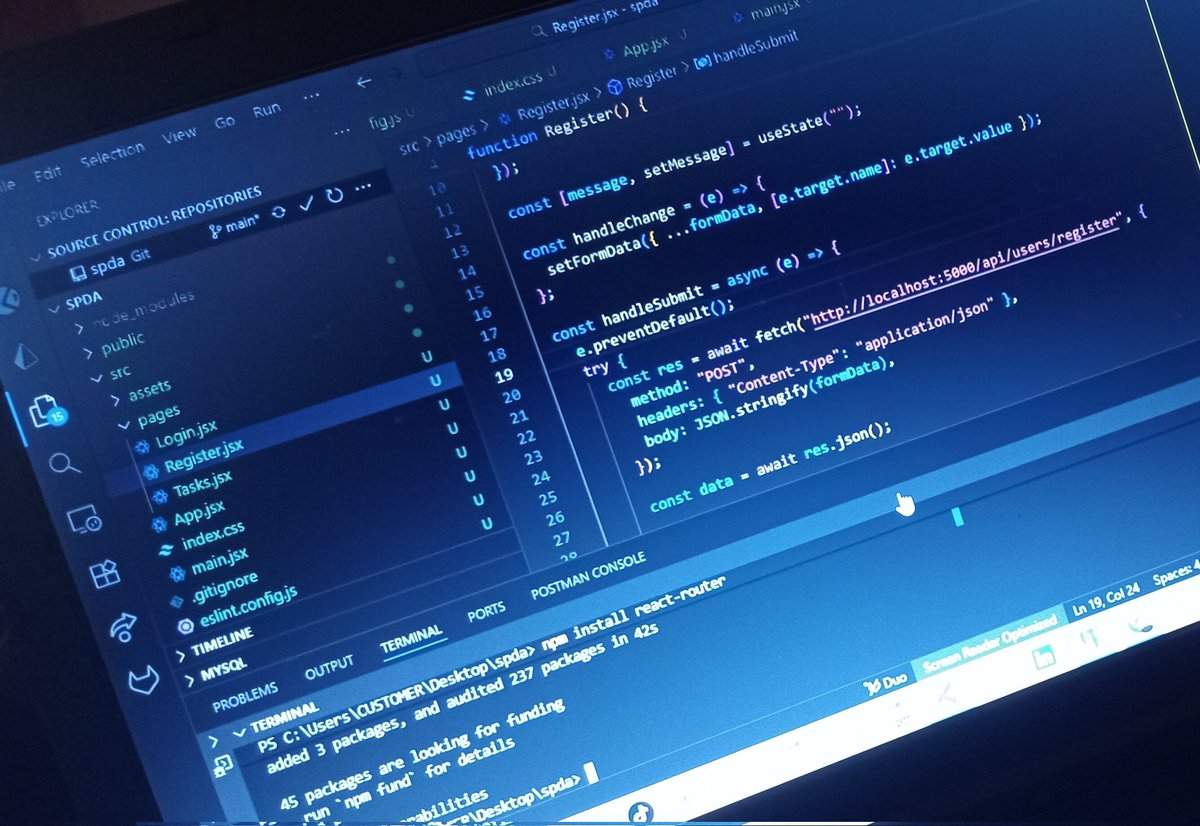Open the more actions ellipsis next to refresh

click(362, 187)
